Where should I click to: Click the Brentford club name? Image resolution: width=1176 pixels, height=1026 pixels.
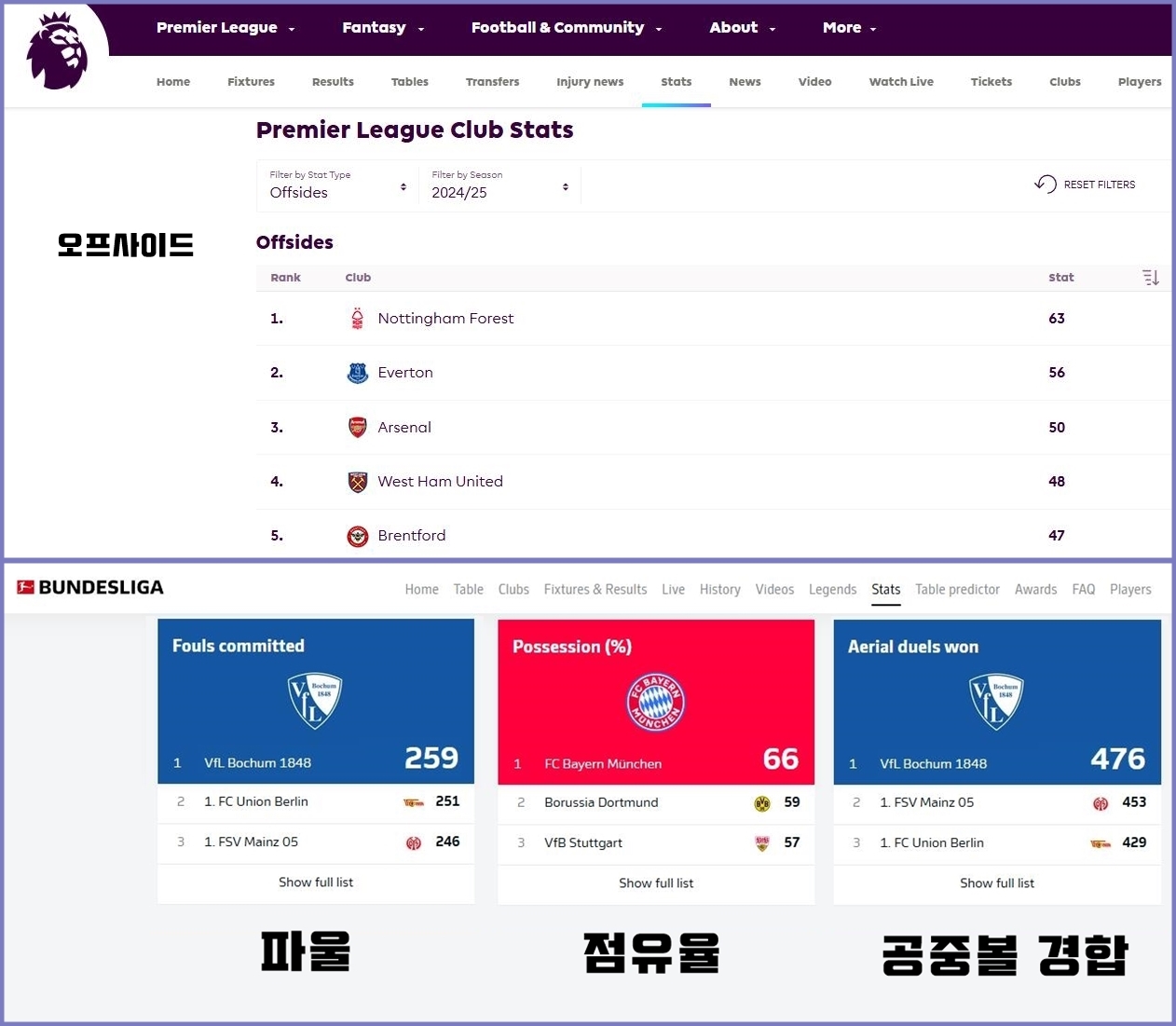click(411, 536)
